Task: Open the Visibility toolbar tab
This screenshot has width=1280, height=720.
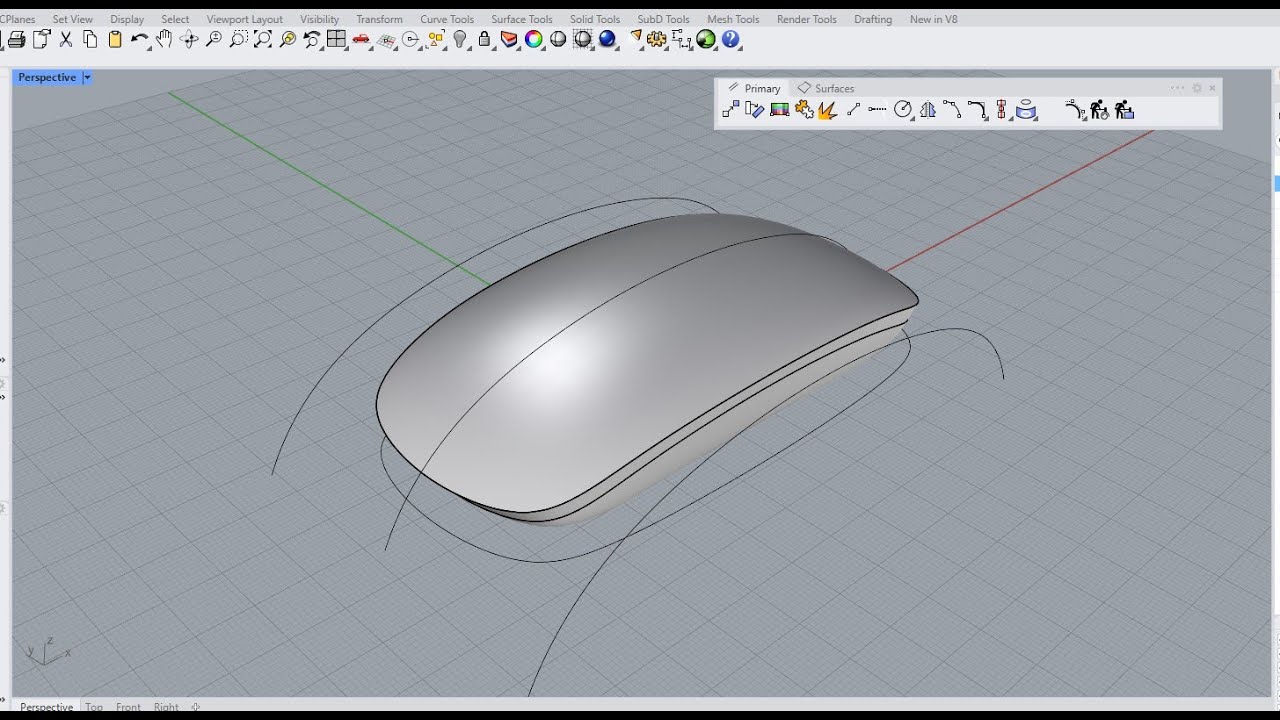Action: 320,19
